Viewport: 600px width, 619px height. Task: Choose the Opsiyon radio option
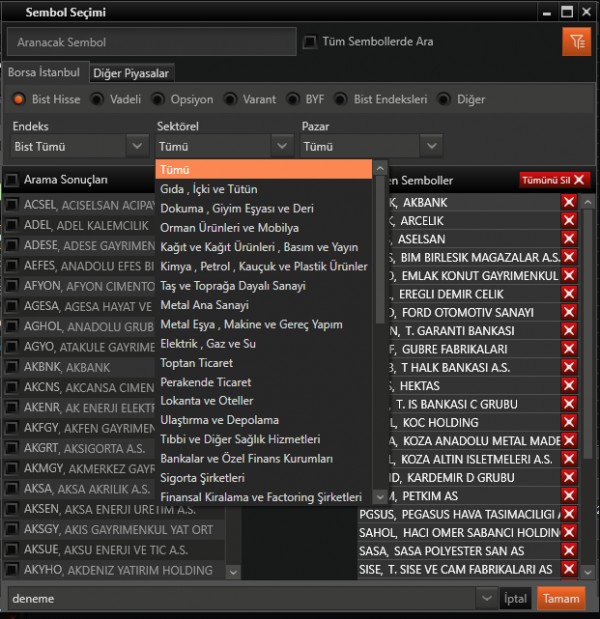[x=158, y=99]
